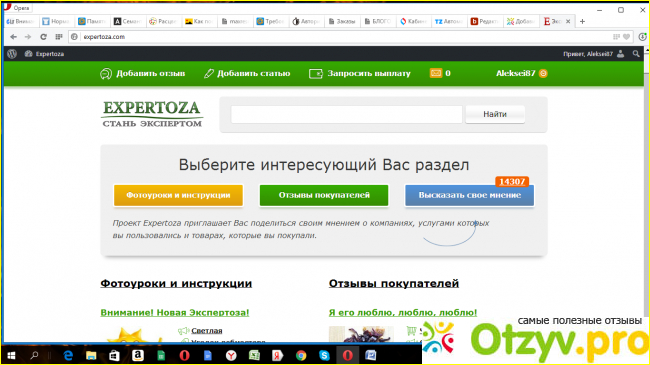Click the WordPress logo in admin bar

click(12, 54)
